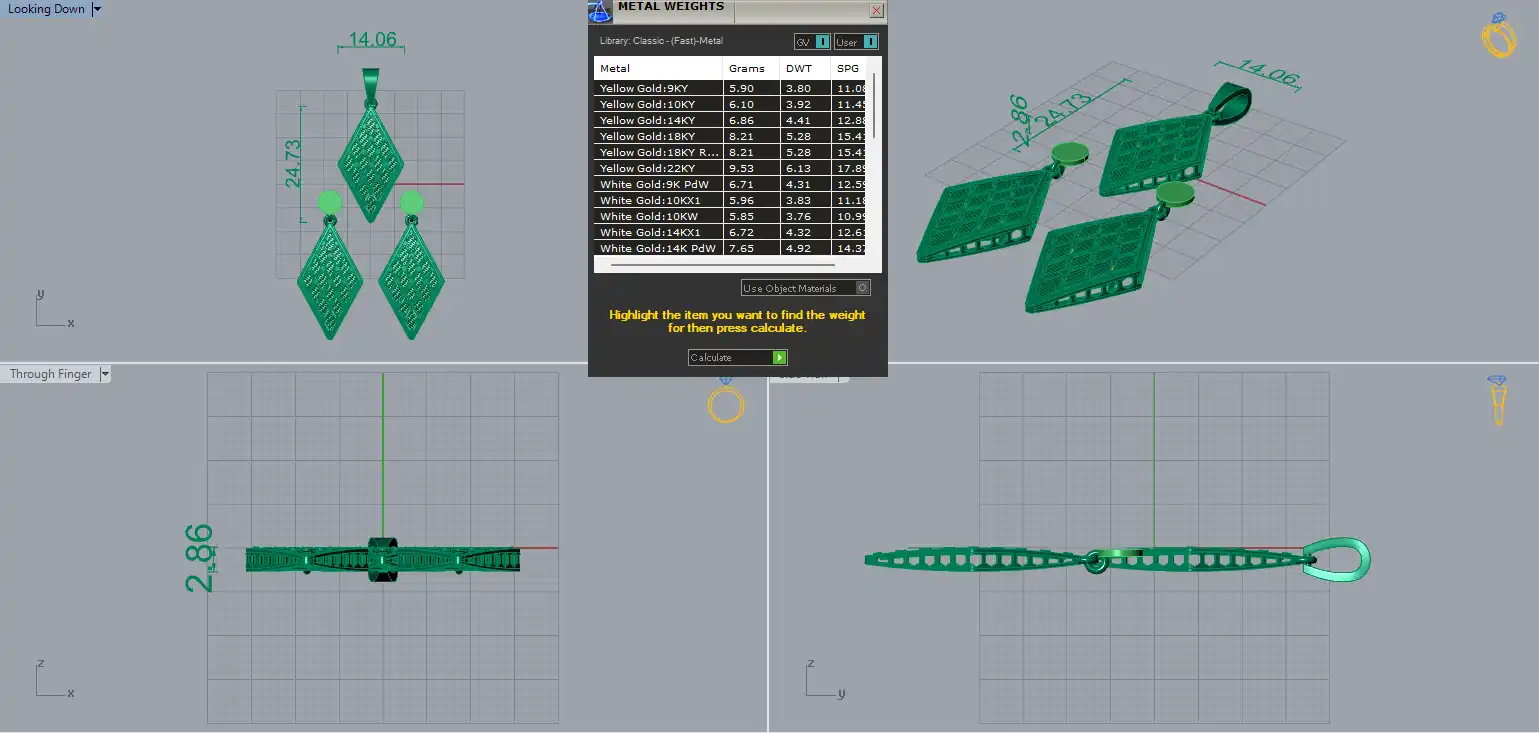1539x733 pixels.
Task: Click the Looking Down viewport title
Action: coord(46,9)
